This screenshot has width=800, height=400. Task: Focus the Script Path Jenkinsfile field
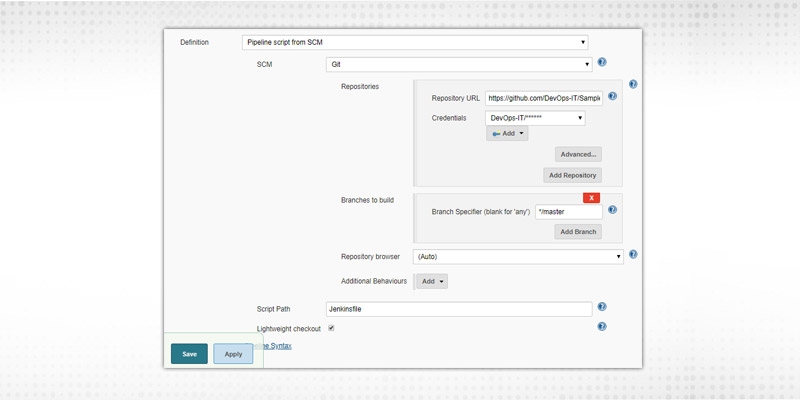459,309
